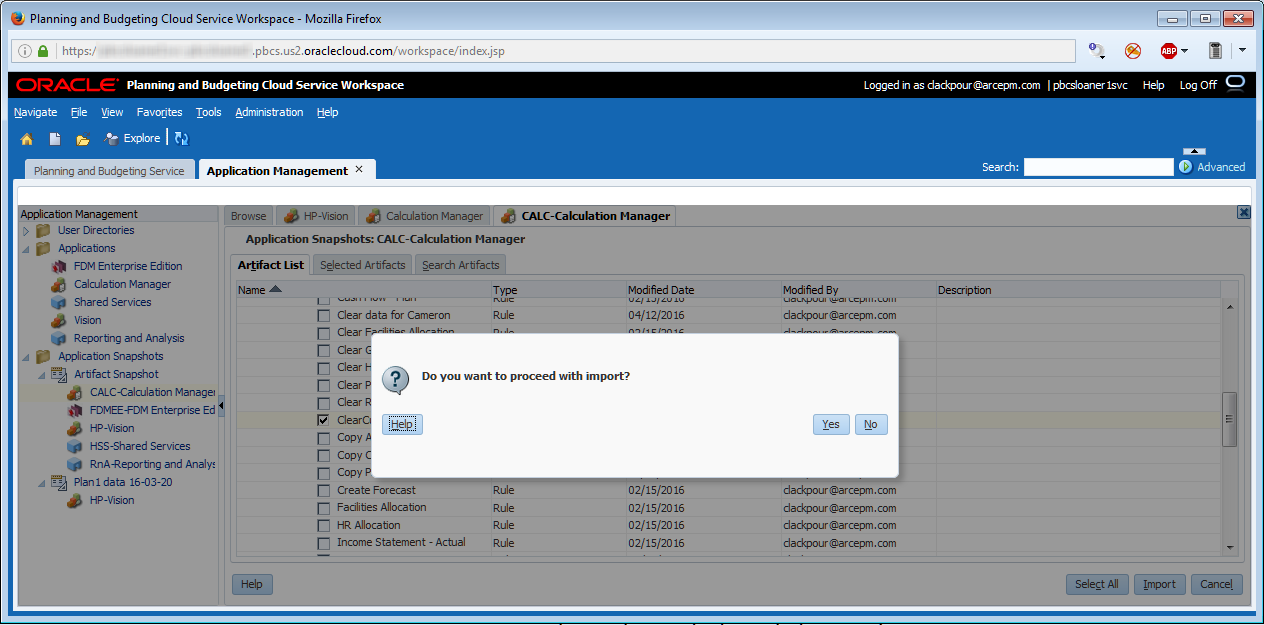This screenshot has height=625, width=1264.
Task: Check the Create Forecast checkbox
Action: (323, 491)
